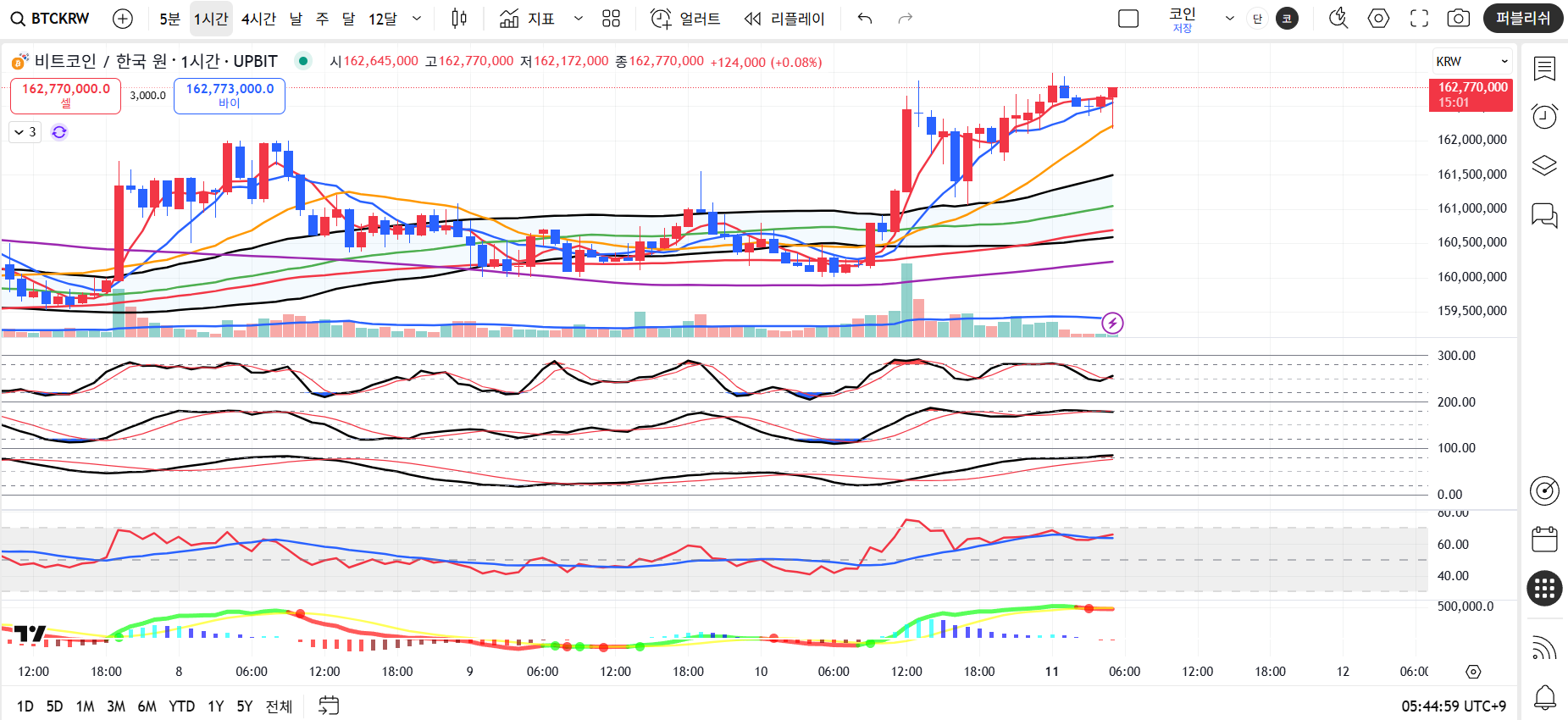This screenshot has width=1568, height=720.
Task: Open chat bubbles panel in sidebar
Action: (x=1544, y=215)
